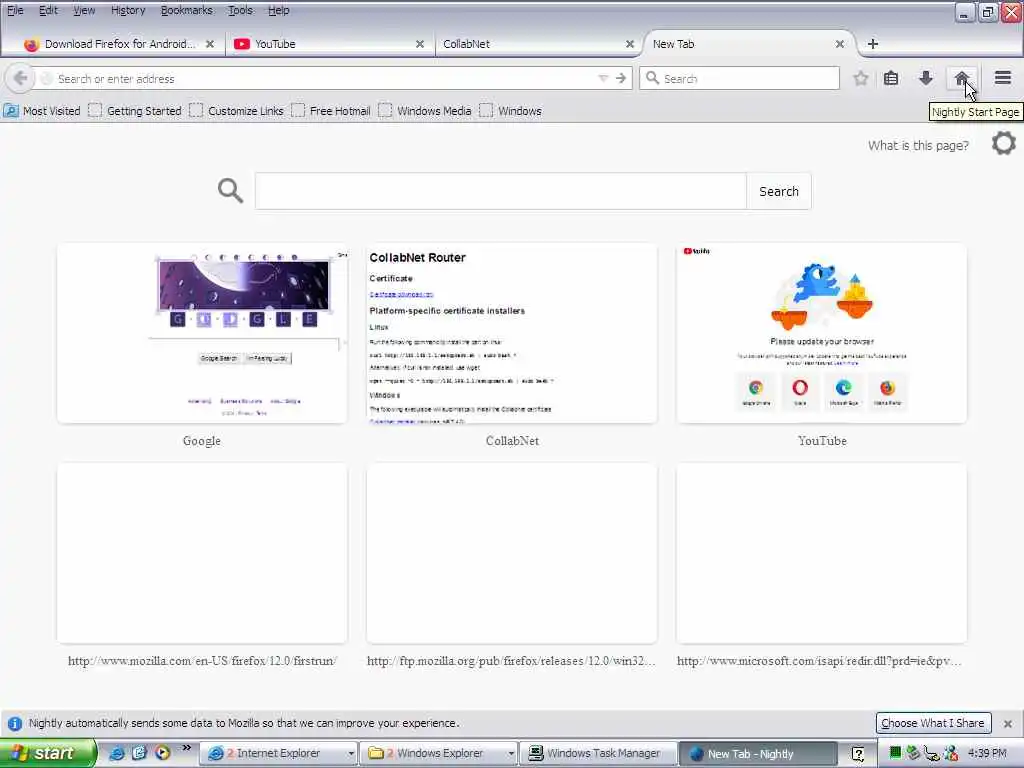The image size is (1024, 768).
Task: Open the hamburger menu icon
Action: click(x=1003, y=78)
